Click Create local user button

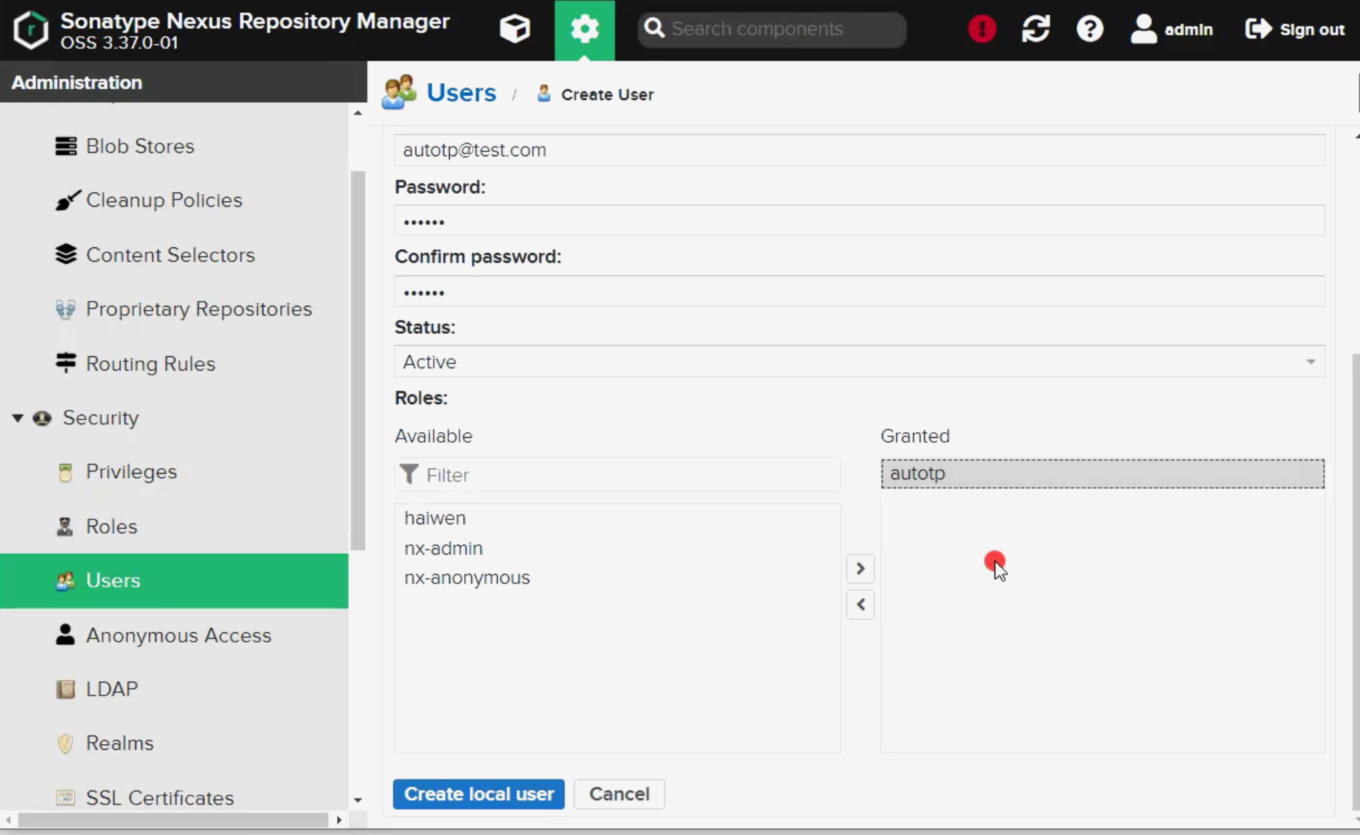pos(479,794)
